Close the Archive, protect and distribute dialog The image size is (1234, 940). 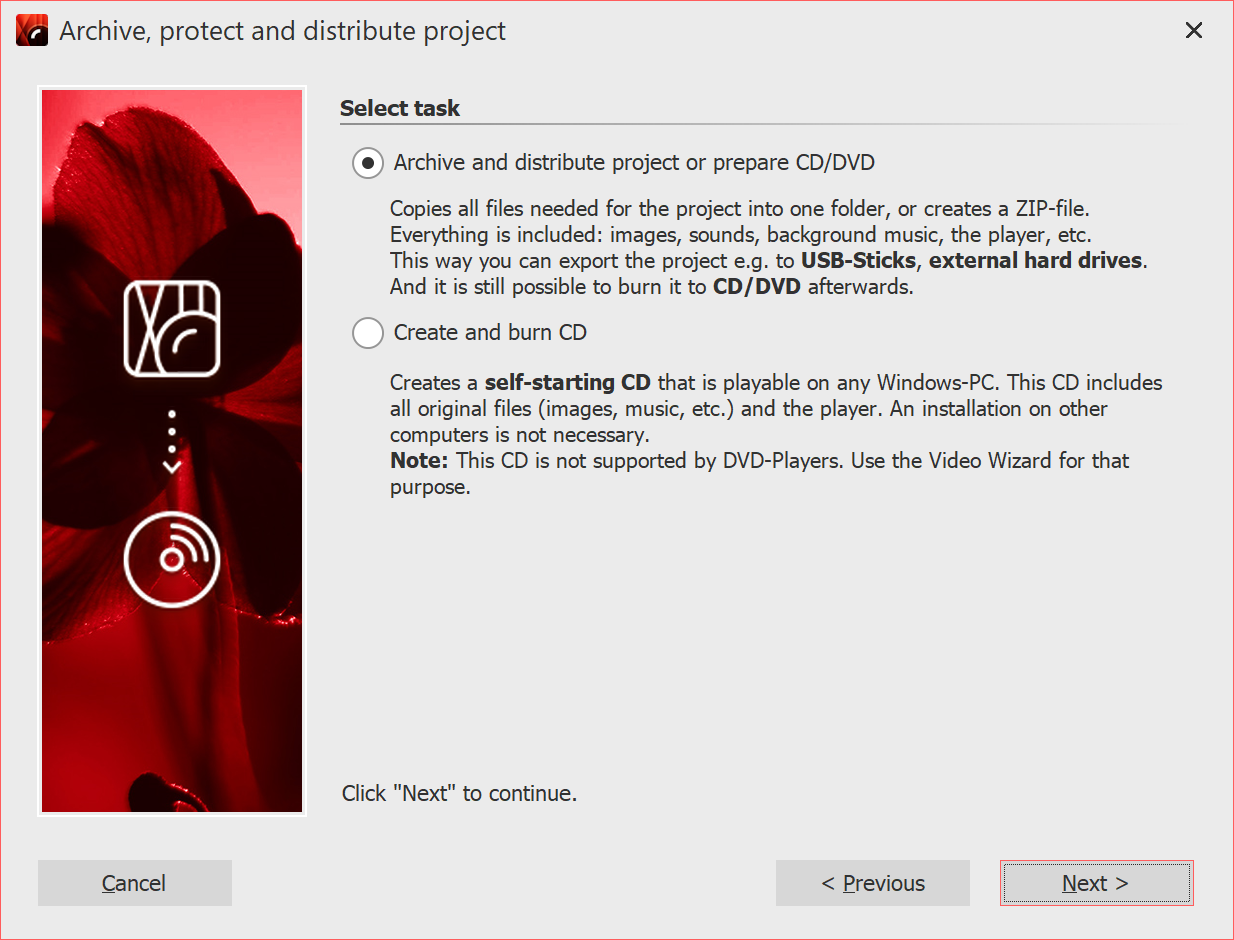point(1193,31)
